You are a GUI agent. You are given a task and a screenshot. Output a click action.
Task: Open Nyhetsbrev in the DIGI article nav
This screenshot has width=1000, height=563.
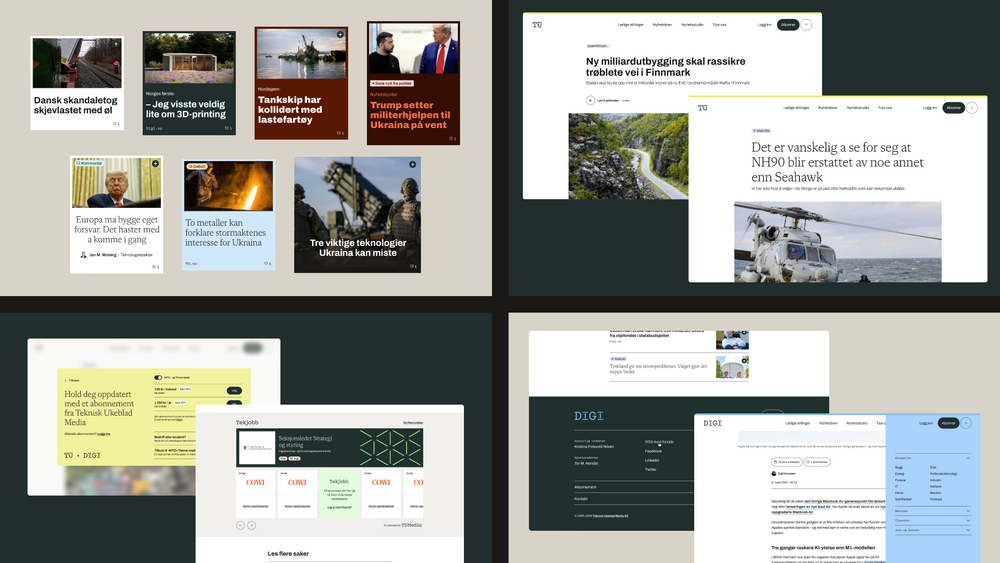coord(828,423)
